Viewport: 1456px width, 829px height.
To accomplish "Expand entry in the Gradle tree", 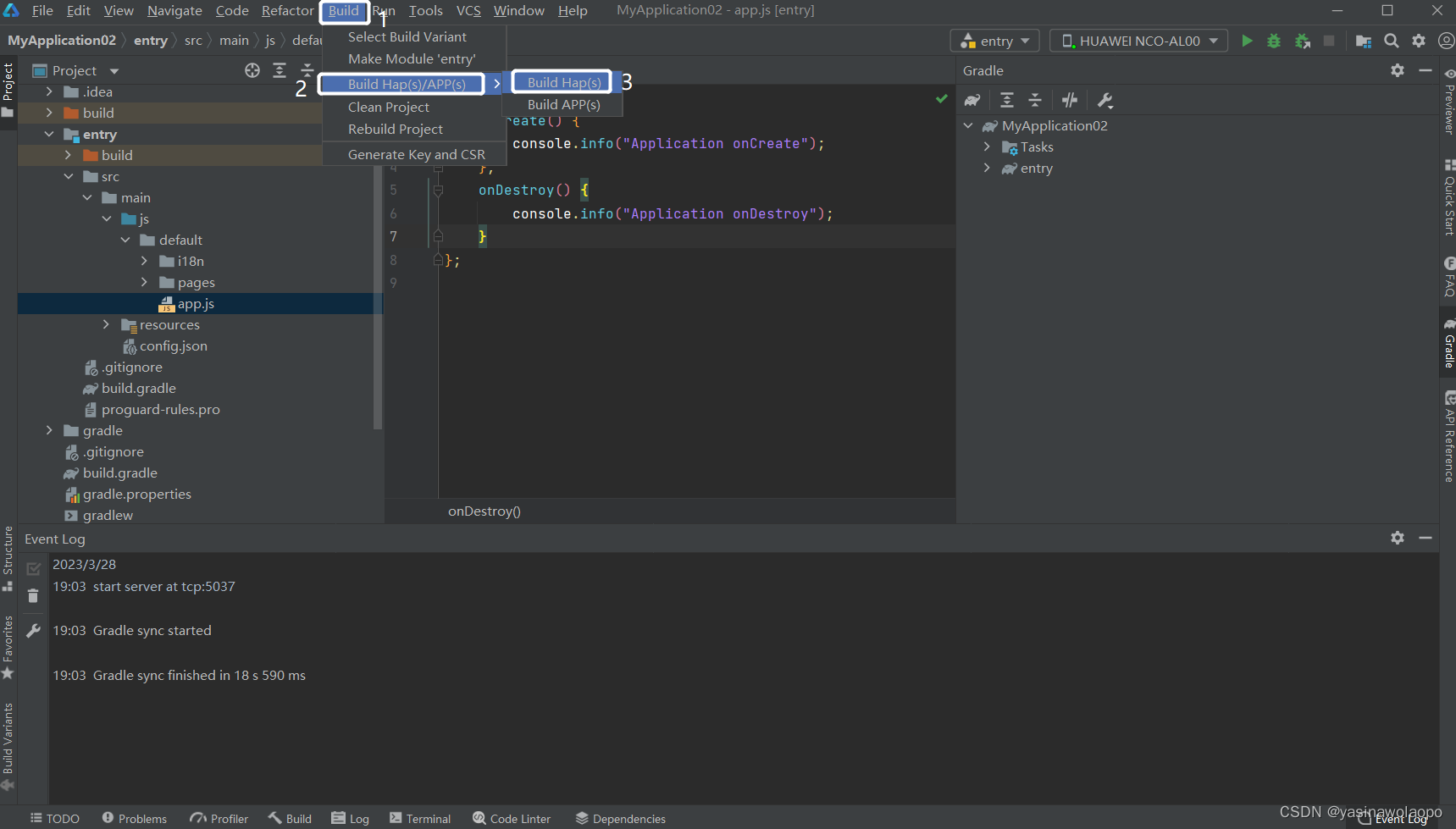I will 987,168.
